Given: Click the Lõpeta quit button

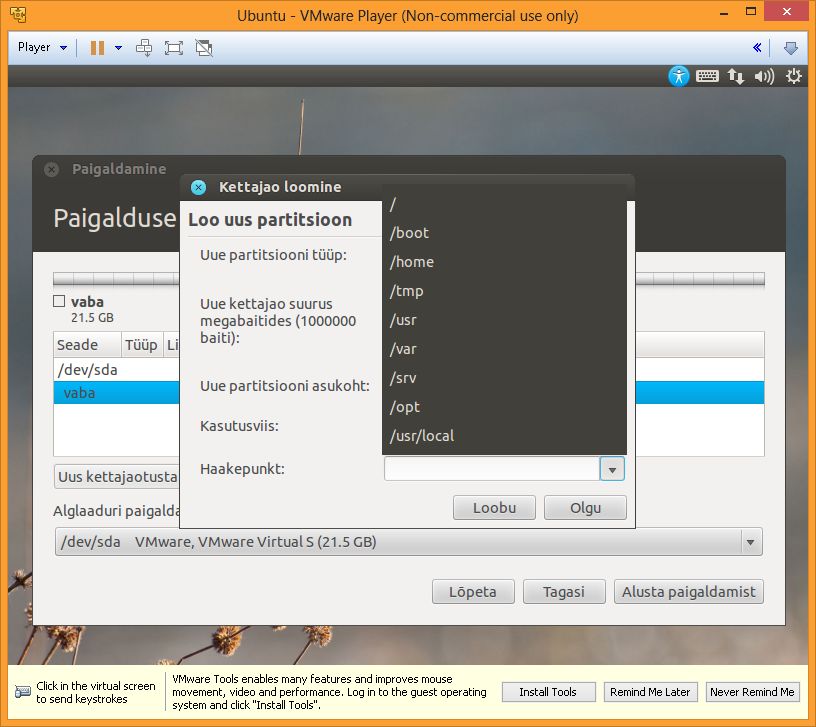Looking at the screenshot, I should pos(473,592).
